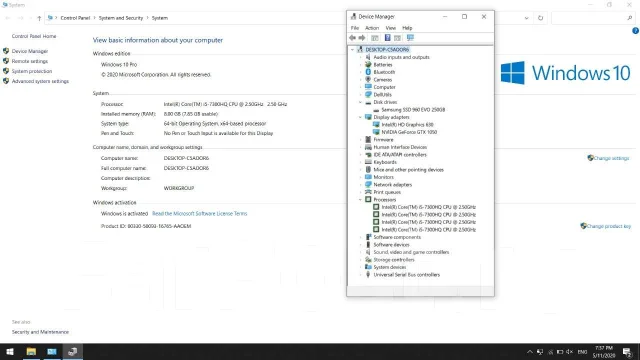Open Advanced system settings in sidebar
Screen dimensions: 640x360
click(40, 81)
